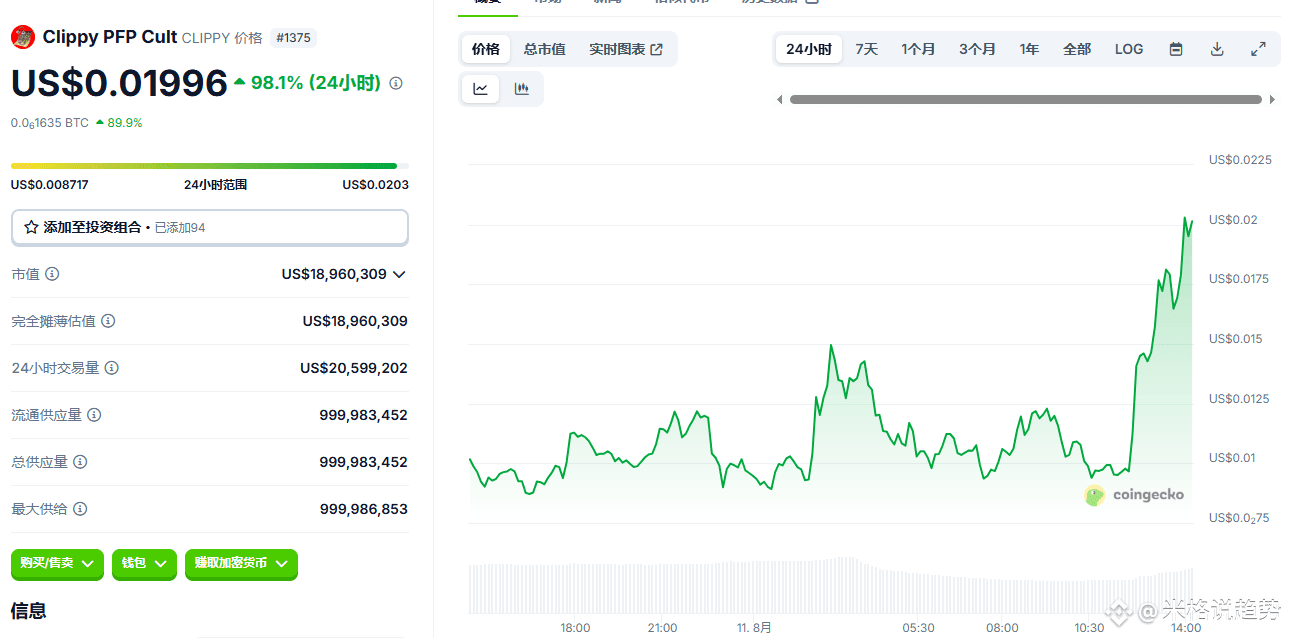This screenshot has width=1290, height=638.
Task: Click max supply value 999,986,853
Action: click(364, 509)
